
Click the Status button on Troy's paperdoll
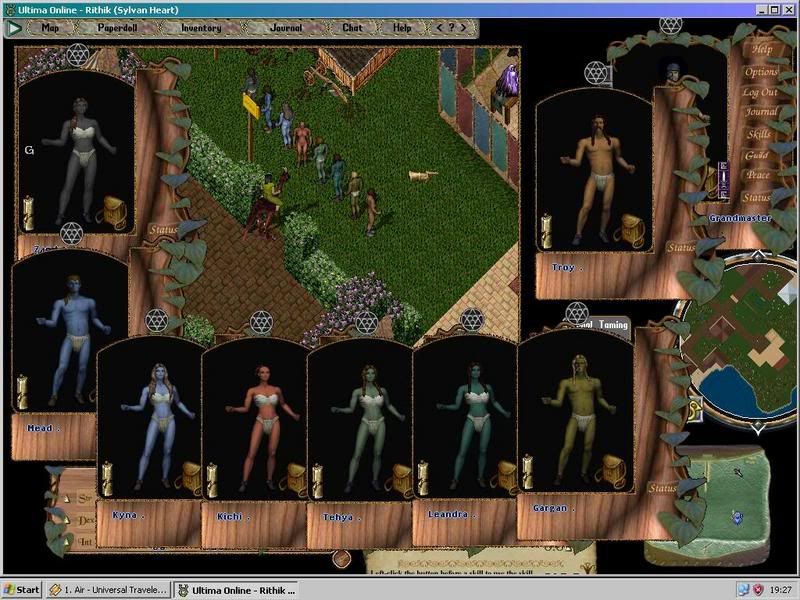point(681,247)
